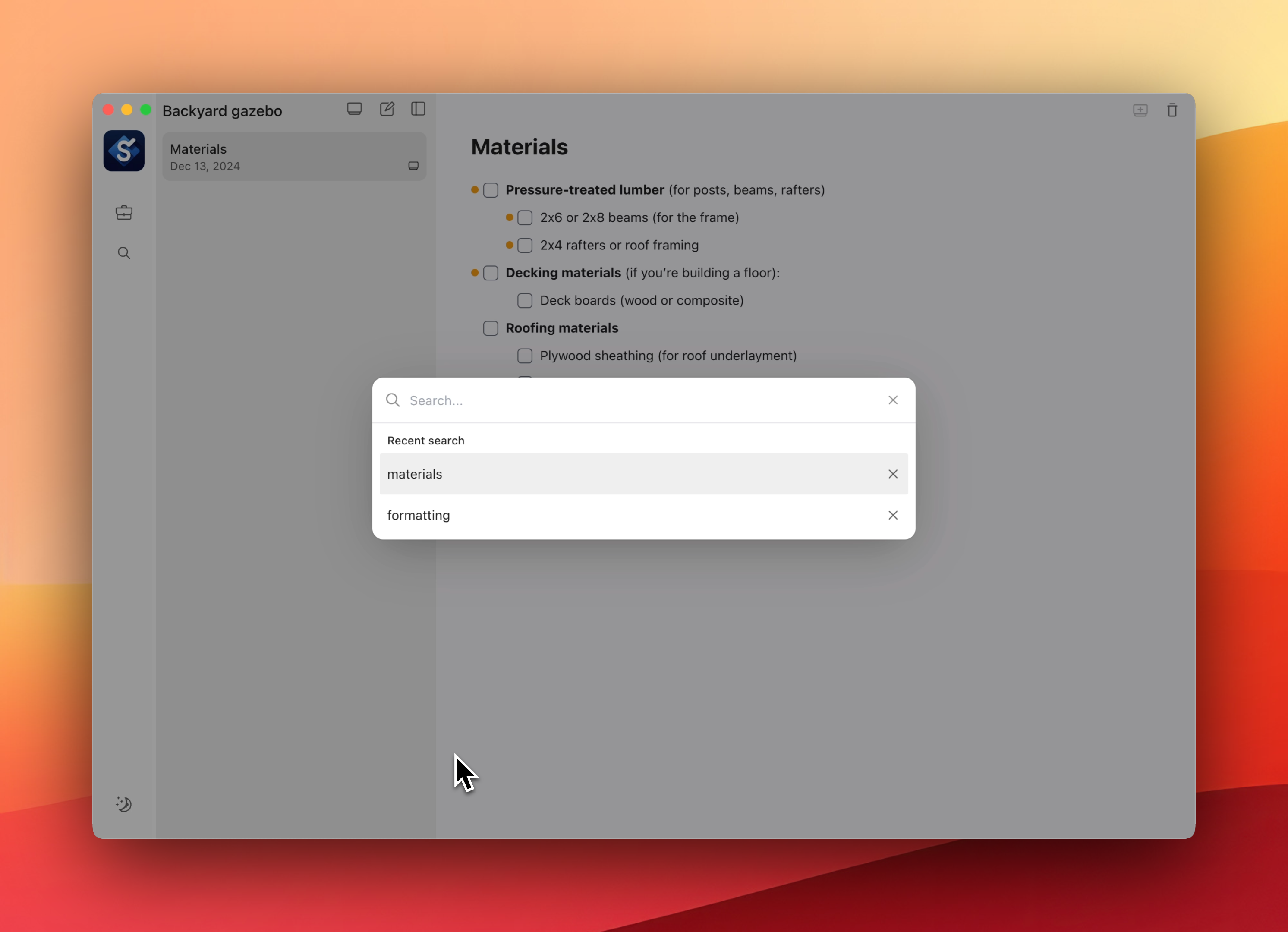
Task: Check the Pressure-treated lumber checkbox
Action: pos(491,190)
